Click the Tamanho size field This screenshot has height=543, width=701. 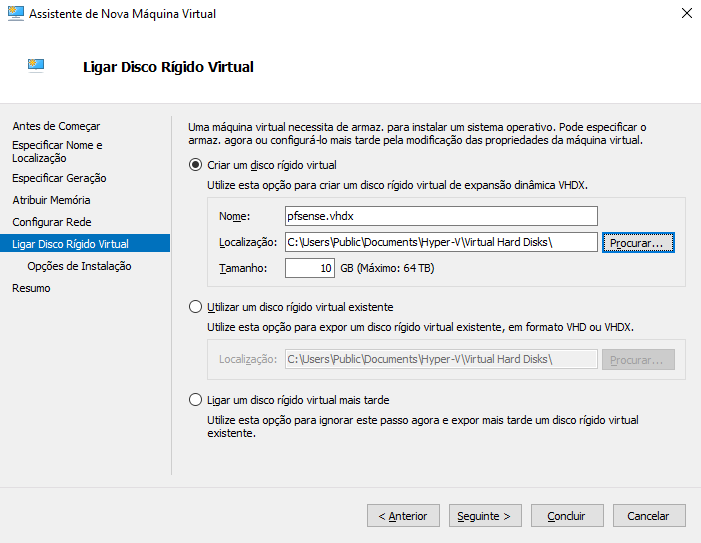click(x=310, y=268)
